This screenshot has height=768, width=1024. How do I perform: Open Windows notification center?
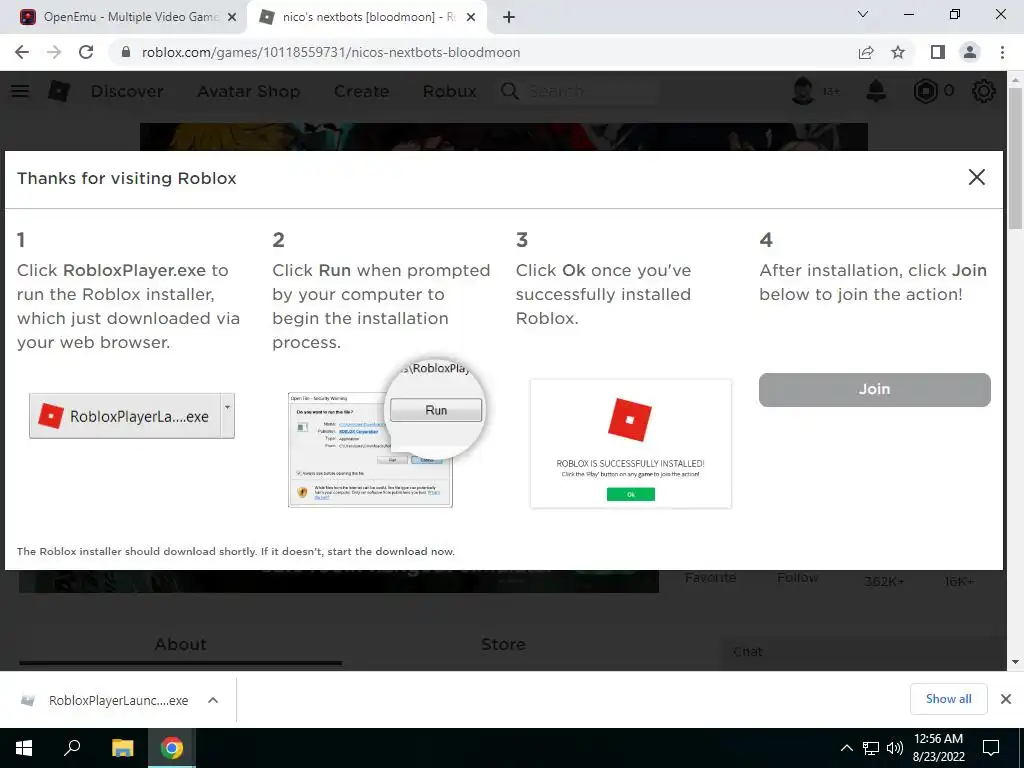(991, 748)
